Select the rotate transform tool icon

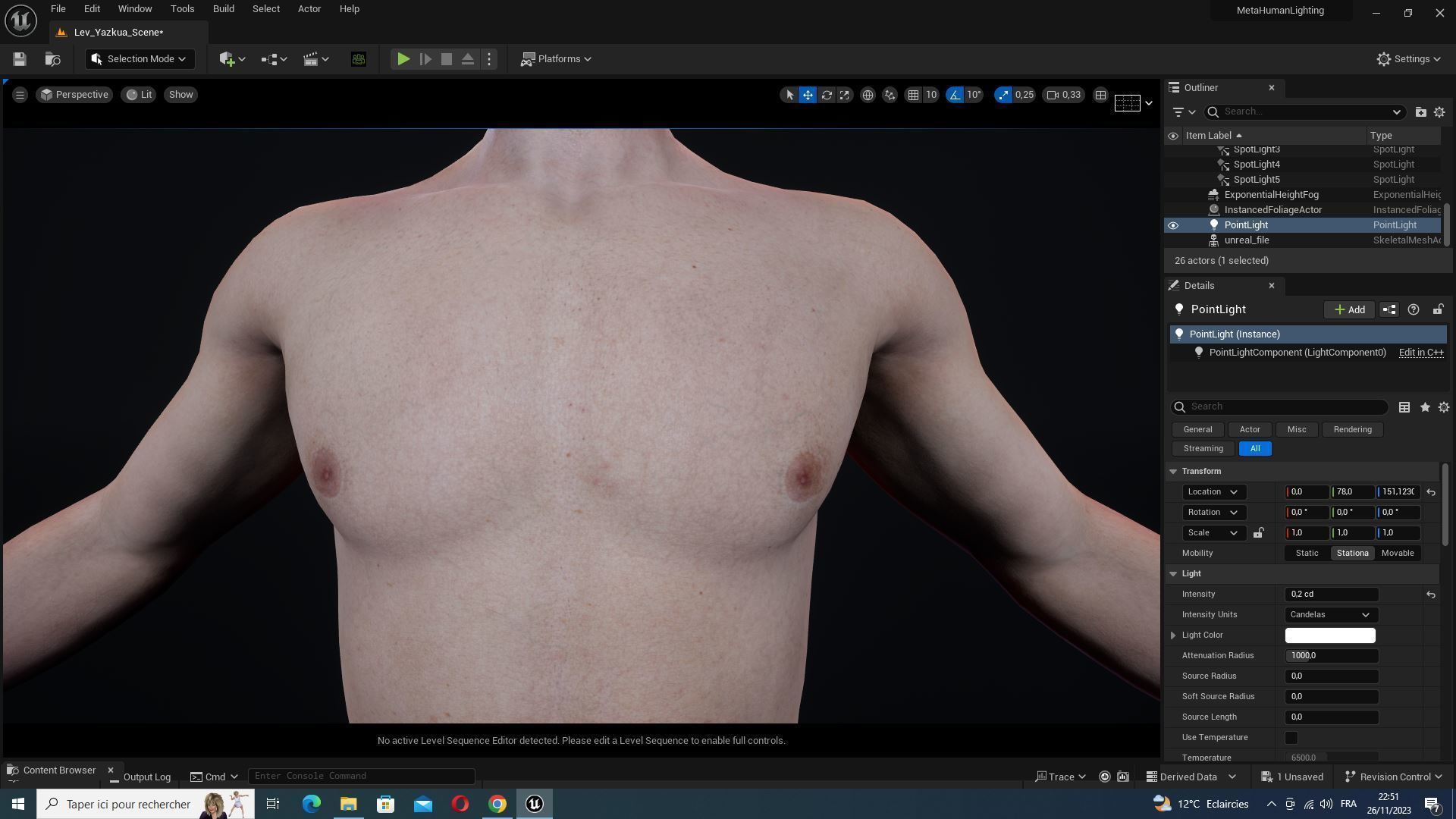827,95
